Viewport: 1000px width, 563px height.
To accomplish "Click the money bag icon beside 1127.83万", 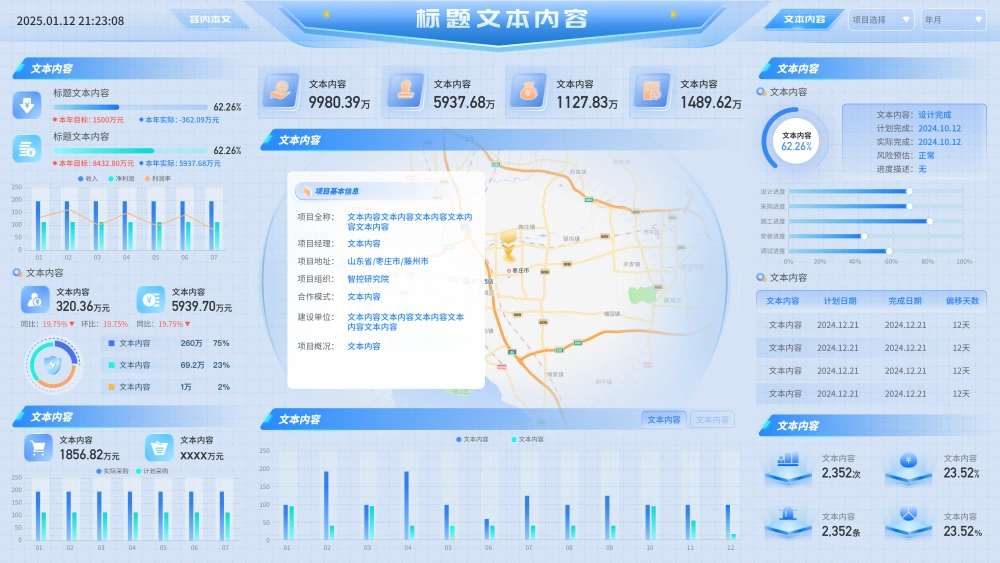I will 528,91.
